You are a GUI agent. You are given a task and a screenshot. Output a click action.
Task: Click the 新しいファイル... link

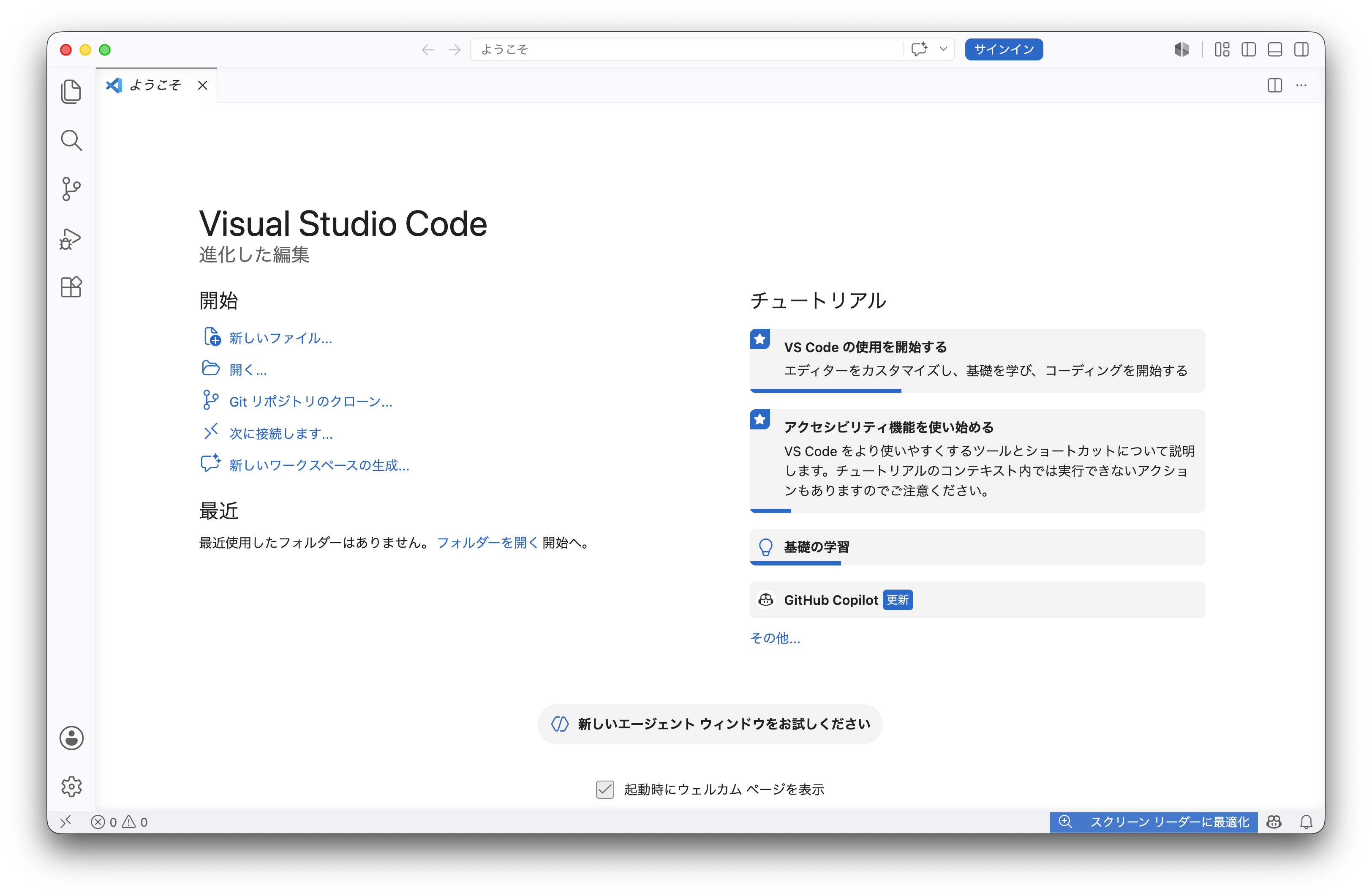(x=281, y=338)
